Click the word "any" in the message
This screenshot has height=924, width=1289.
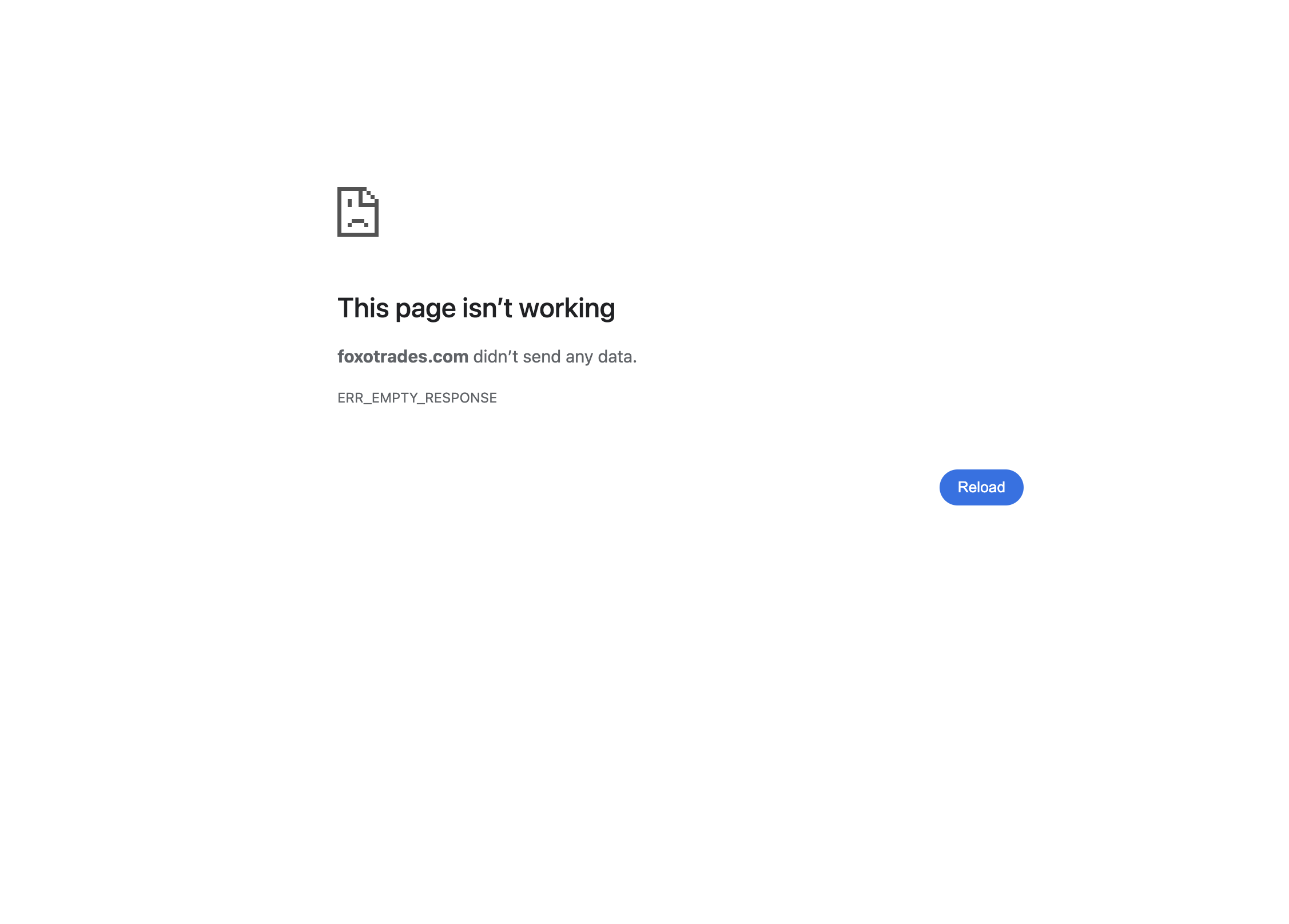(579, 357)
